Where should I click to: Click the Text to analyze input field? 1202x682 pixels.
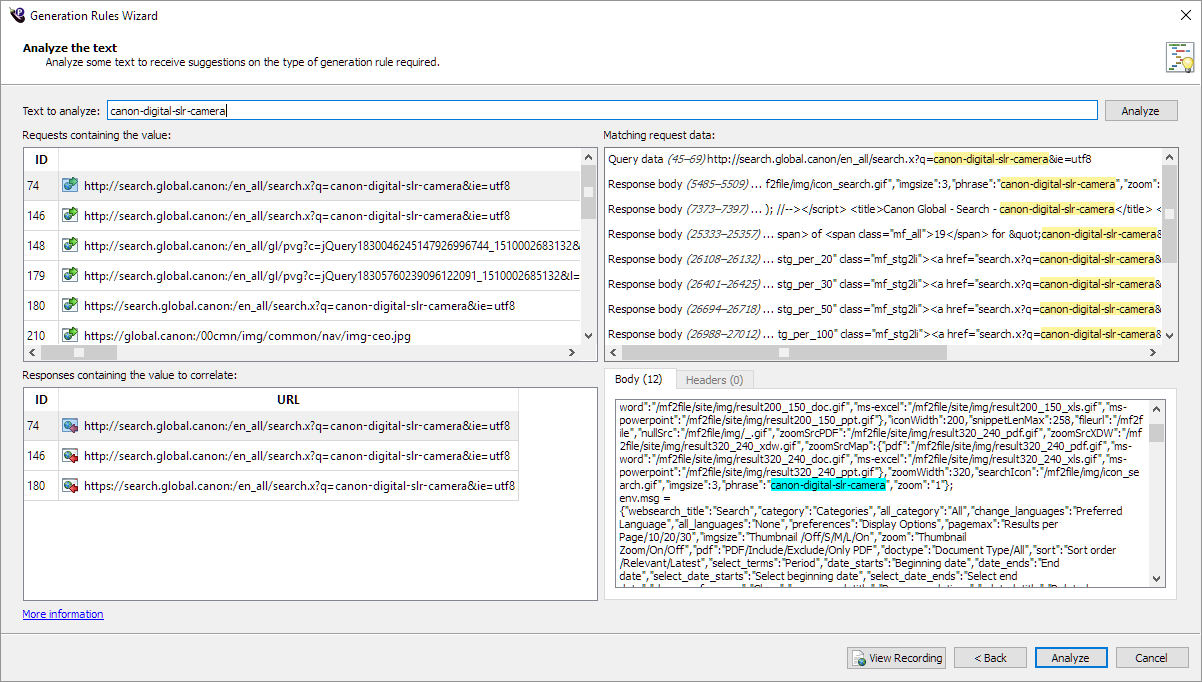click(x=602, y=111)
